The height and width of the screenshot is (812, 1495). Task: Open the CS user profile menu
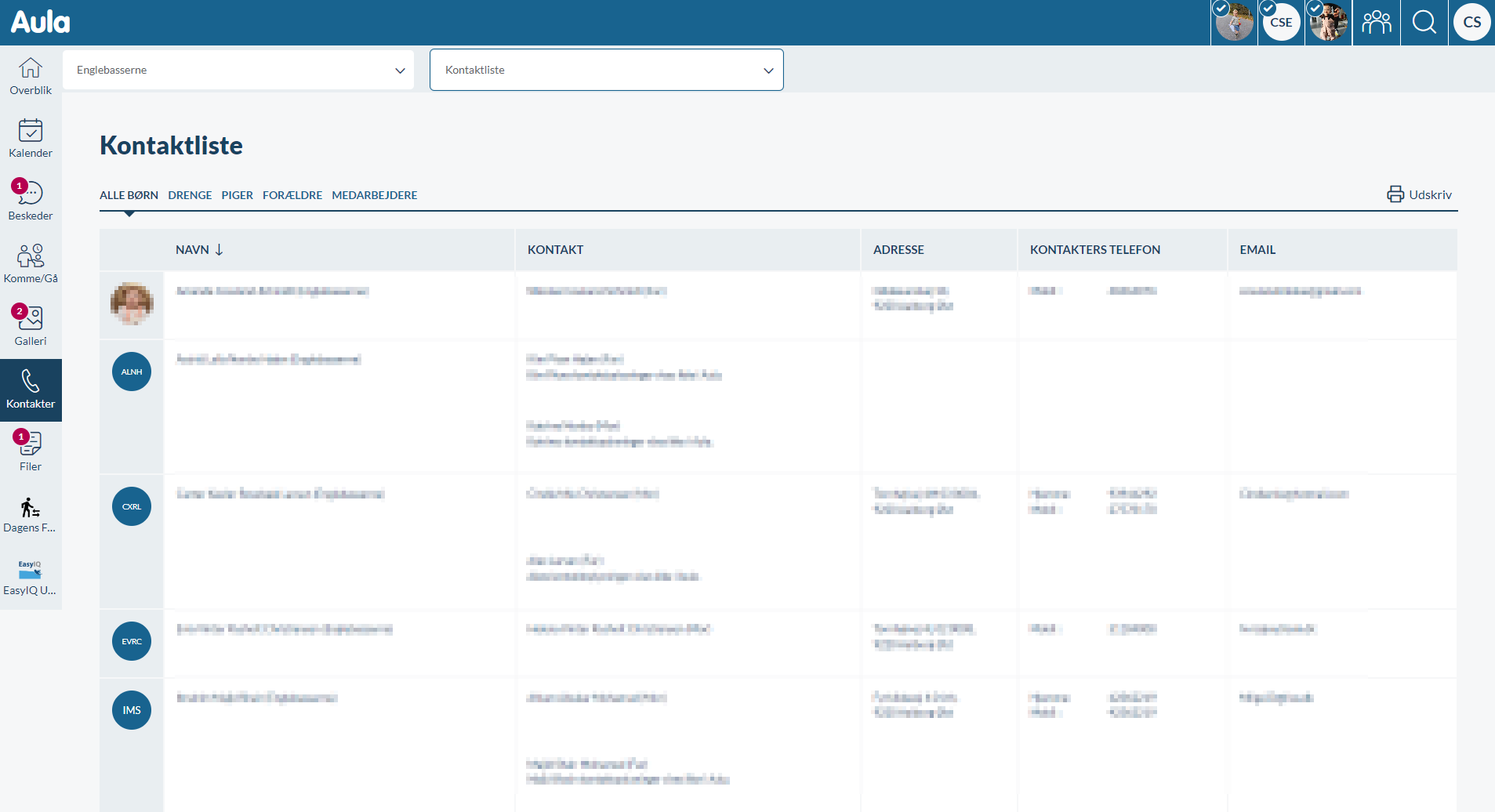click(1471, 23)
